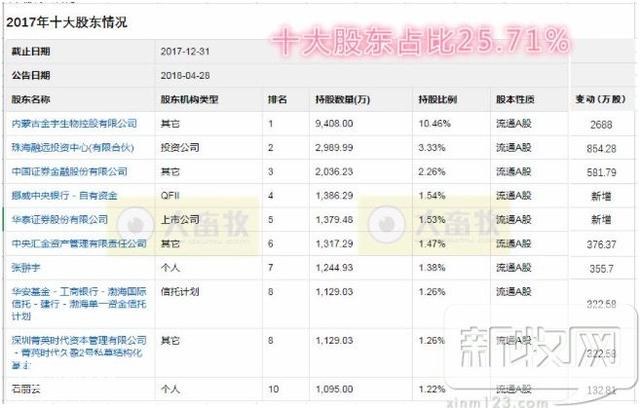Open 华泰证券股份有限公司 link
The width and height of the screenshot is (640, 408).
[x=60, y=220]
